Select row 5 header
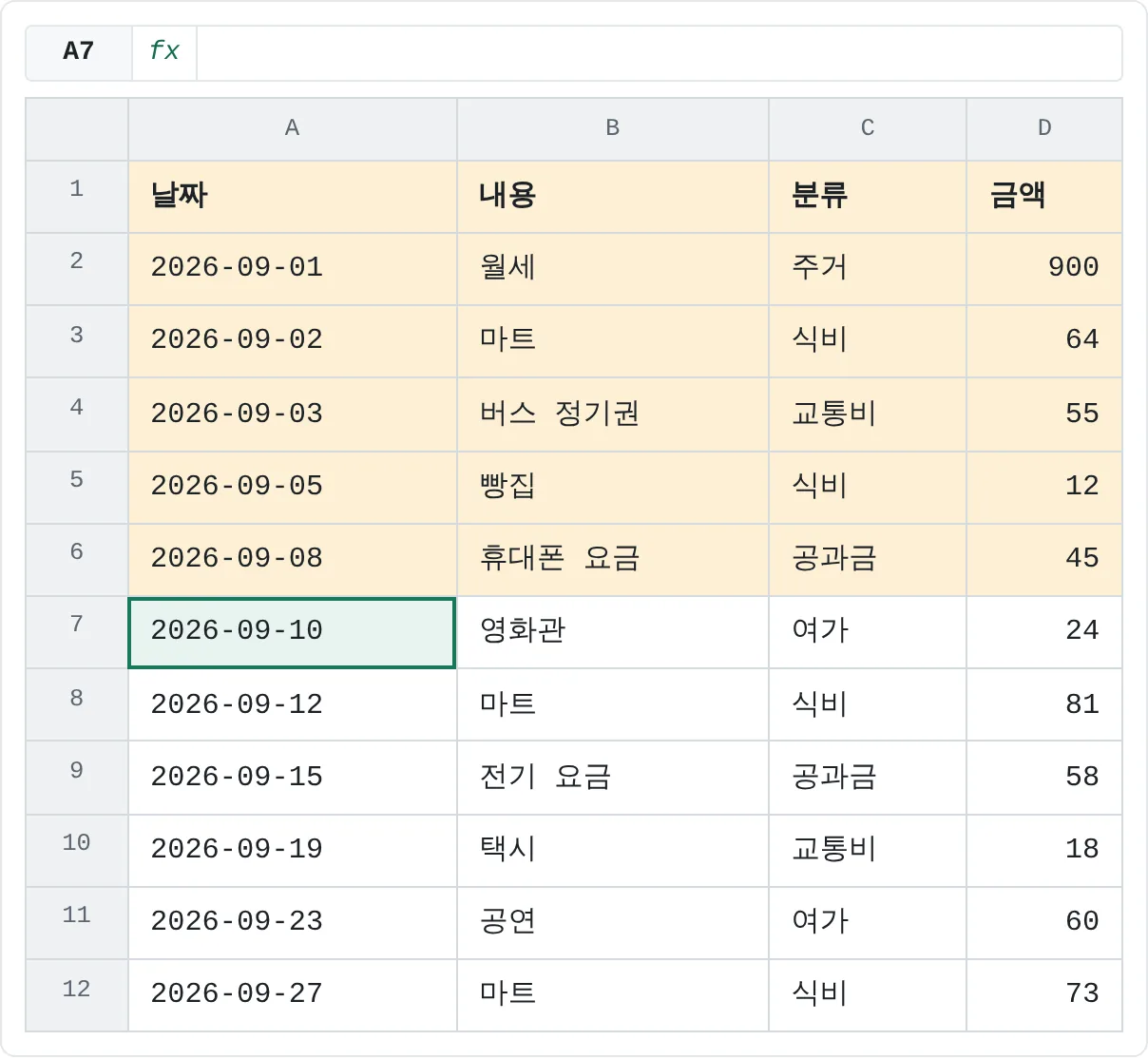Image resolution: width=1148 pixels, height=1059 pixels. [x=77, y=488]
